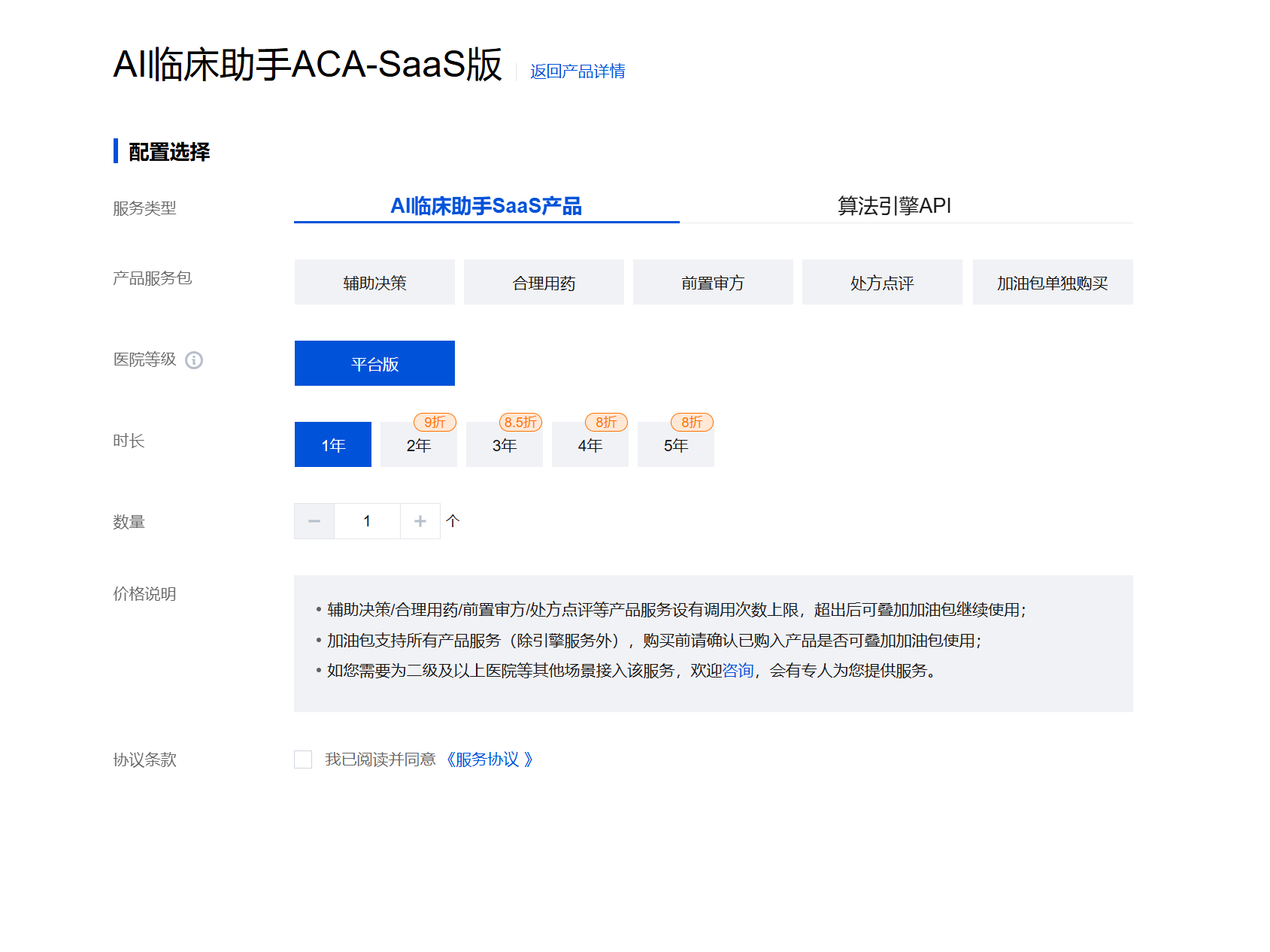Choose the 2年 duration option
1270x952 pixels.
click(x=419, y=445)
